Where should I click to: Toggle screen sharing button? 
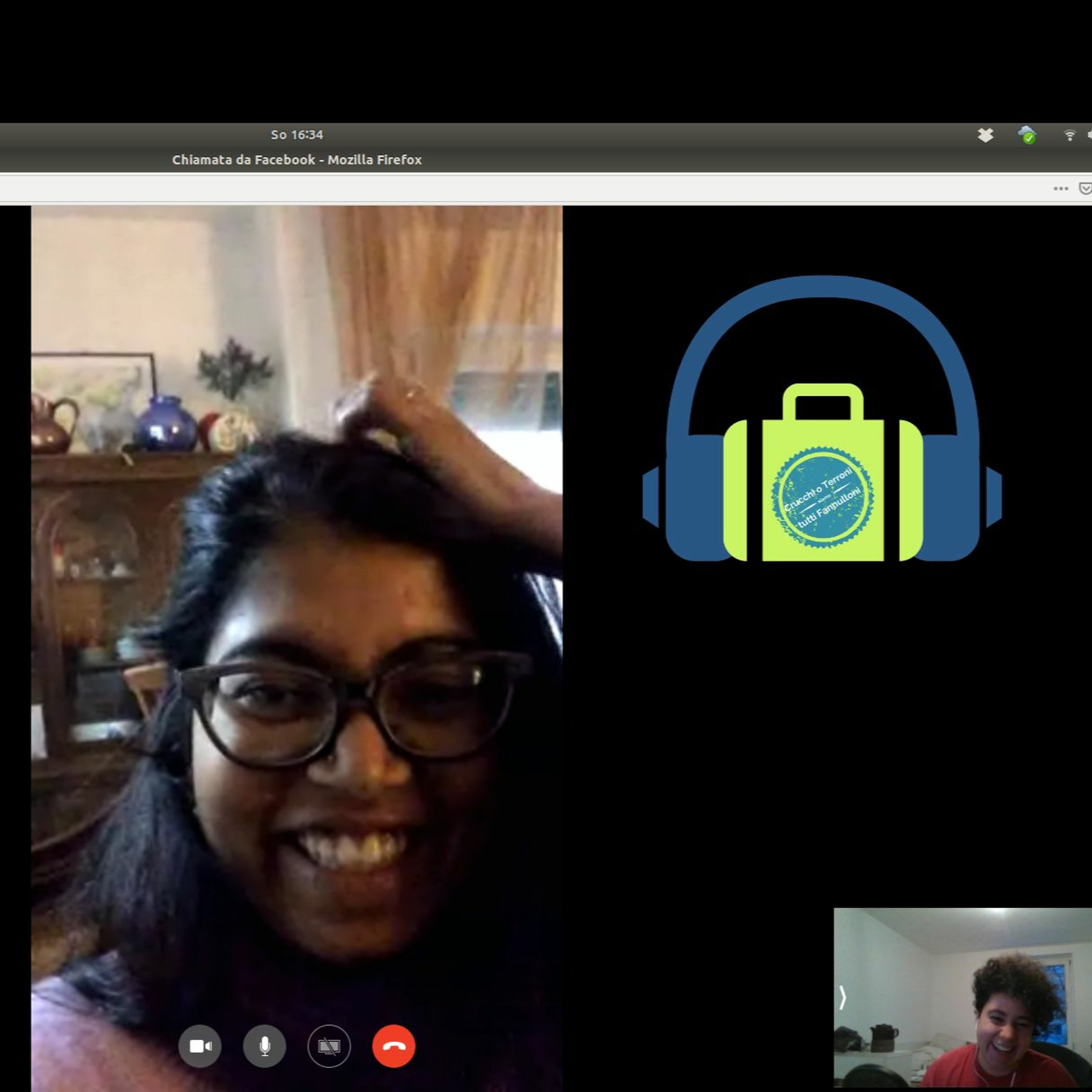click(329, 1046)
